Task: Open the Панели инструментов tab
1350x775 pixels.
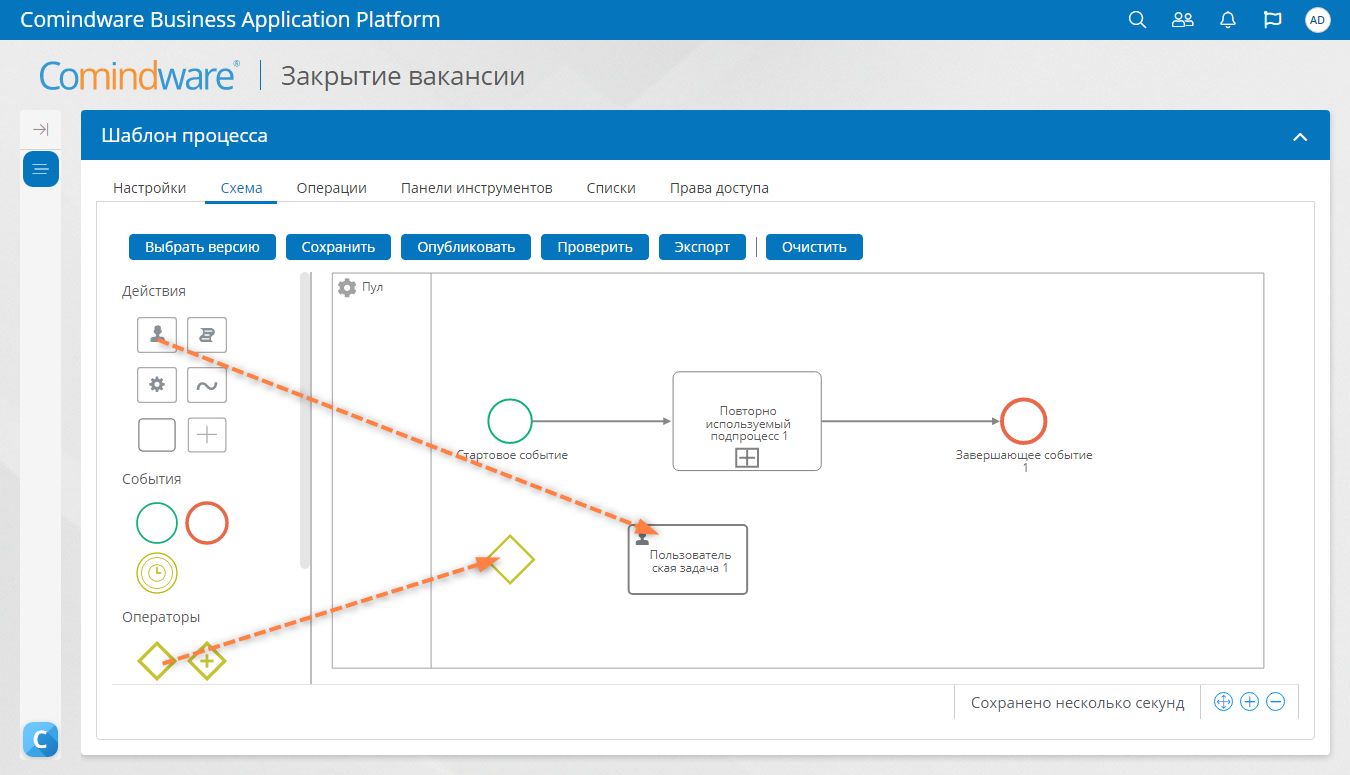Action: click(x=476, y=188)
